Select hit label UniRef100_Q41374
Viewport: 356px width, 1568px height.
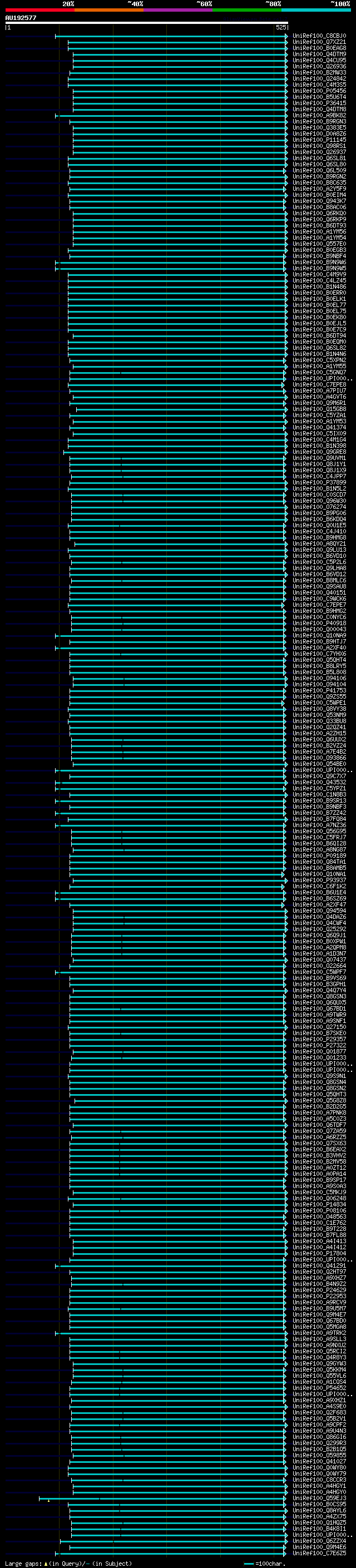(x=319, y=427)
